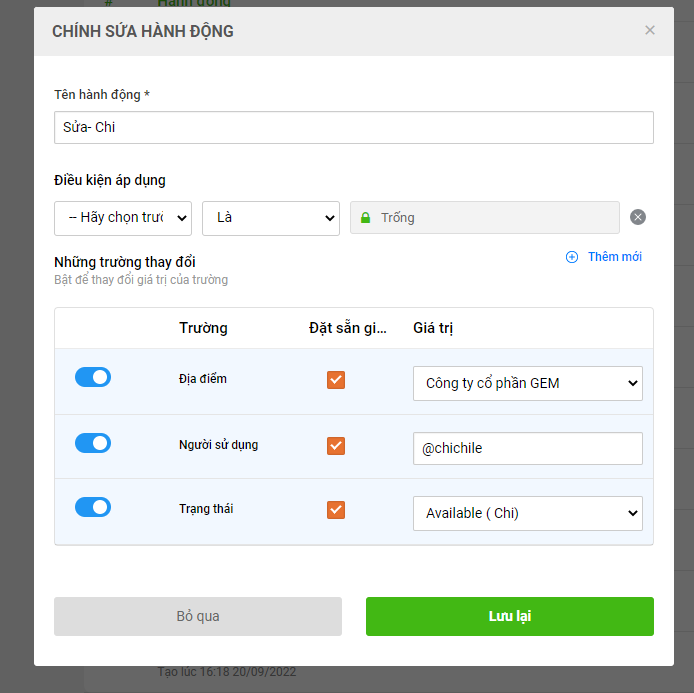This screenshot has width=694, height=693.
Task: Edit the @chichile user field
Action: click(528, 448)
